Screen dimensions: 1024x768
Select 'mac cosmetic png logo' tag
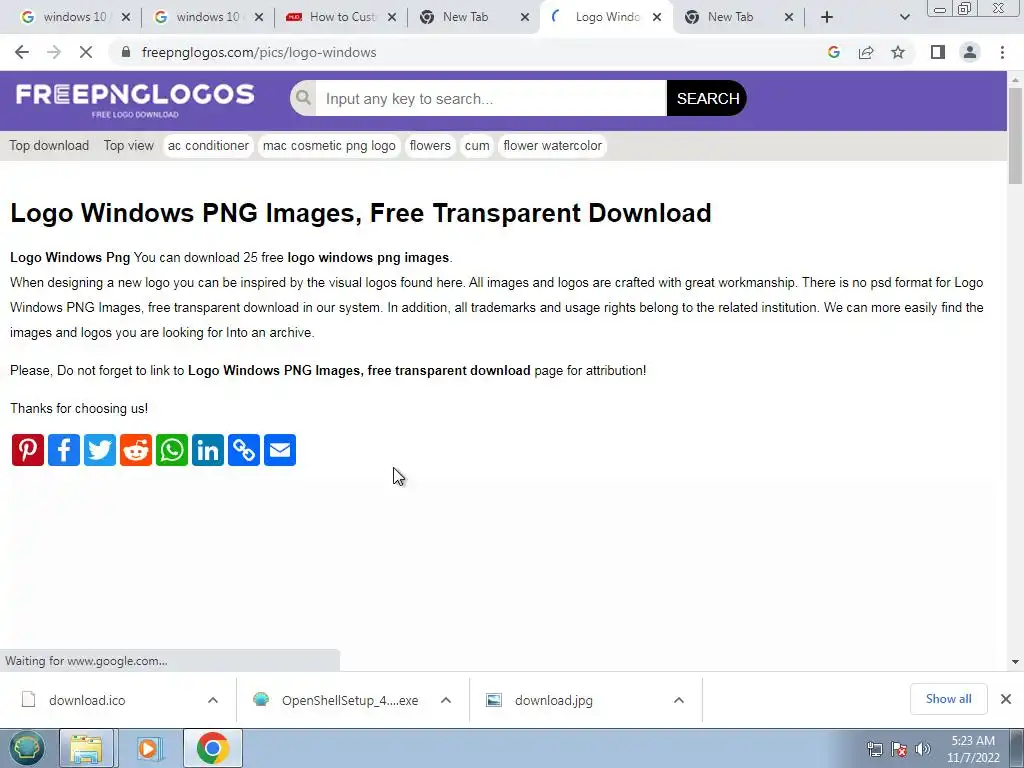329,146
